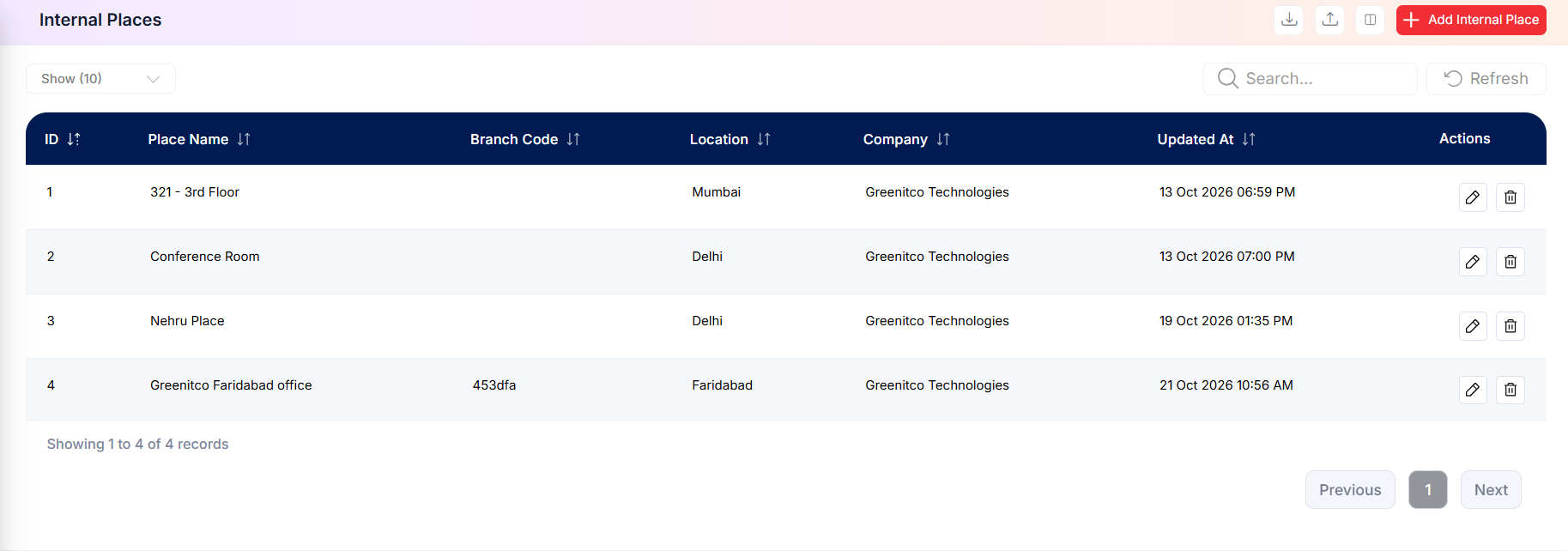Edit the 321 - 3rd Floor row
This screenshot has height=551, width=1568.
pos(1473,197)
